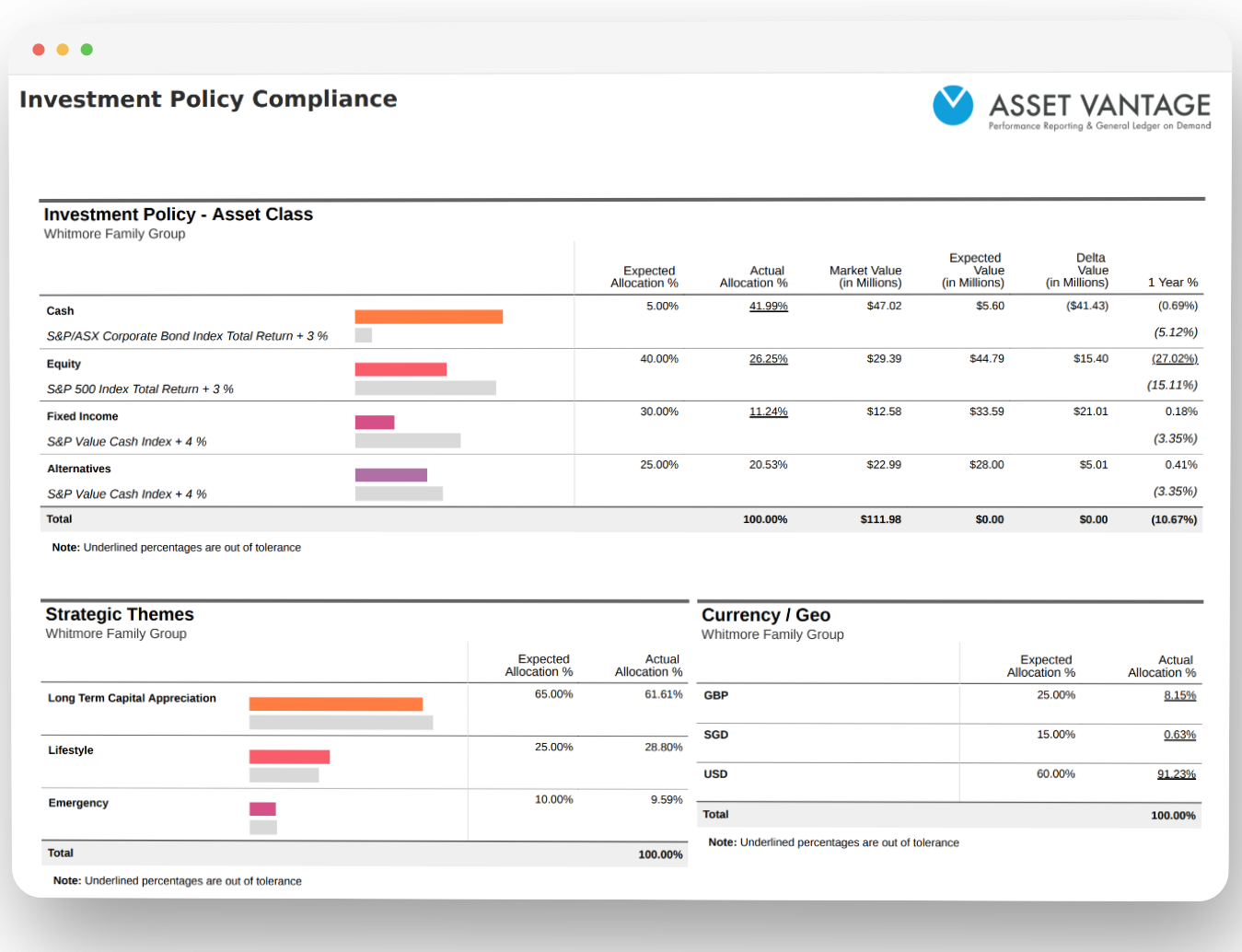Select the Emergency theme row label

click(78, 804)
